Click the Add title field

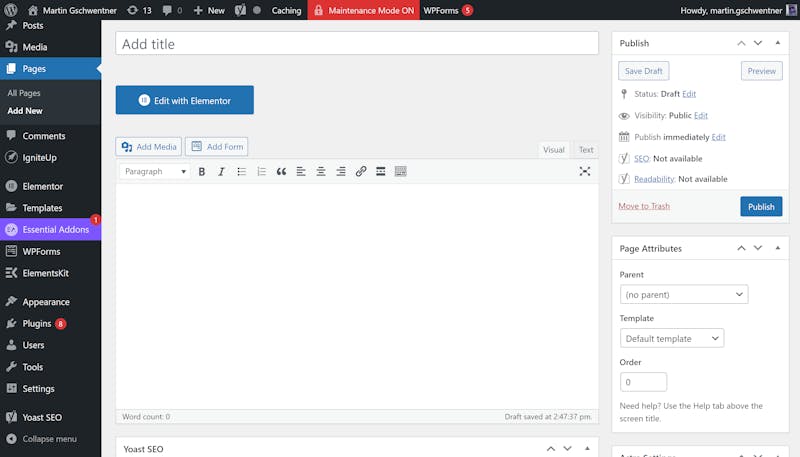[x=357, y=43]
